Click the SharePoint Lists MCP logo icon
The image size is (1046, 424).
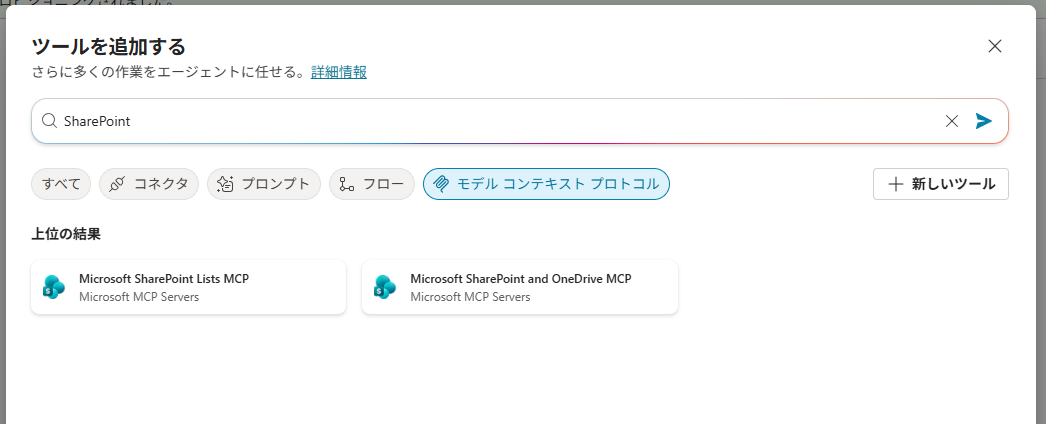(54, 287)
